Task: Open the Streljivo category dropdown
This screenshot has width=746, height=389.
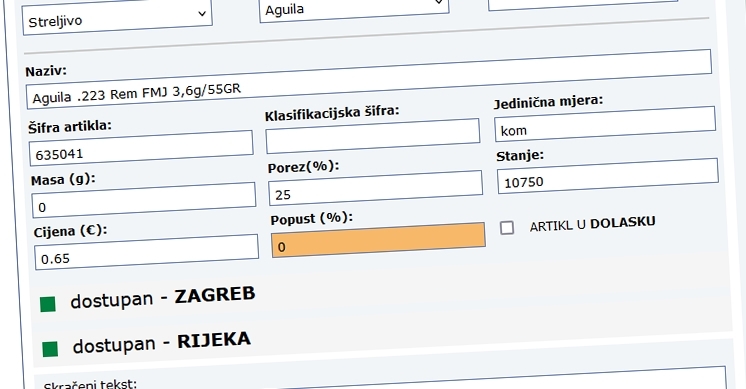Action: point(117,18)
